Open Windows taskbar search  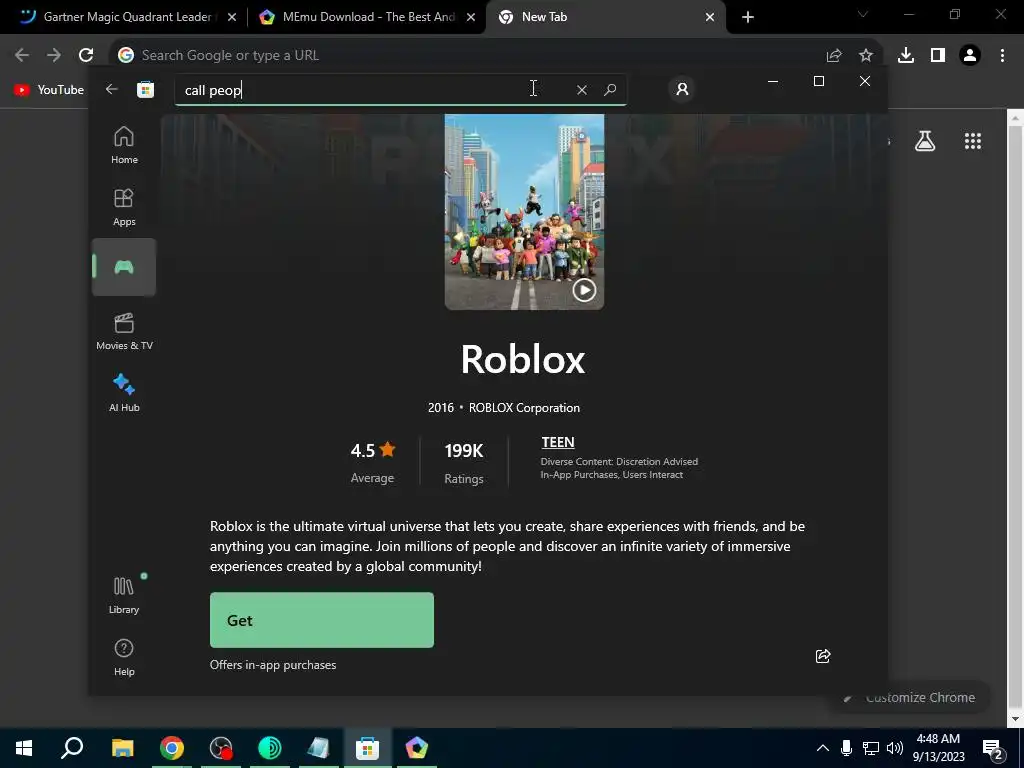(72, 748)
